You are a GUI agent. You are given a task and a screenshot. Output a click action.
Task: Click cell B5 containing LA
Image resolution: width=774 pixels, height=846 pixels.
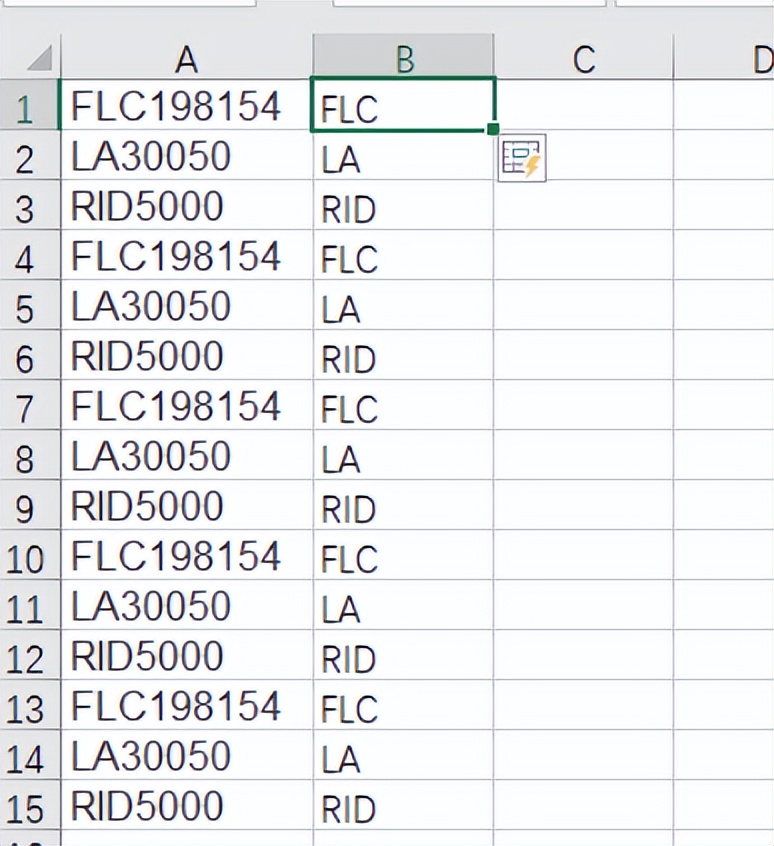403,305
